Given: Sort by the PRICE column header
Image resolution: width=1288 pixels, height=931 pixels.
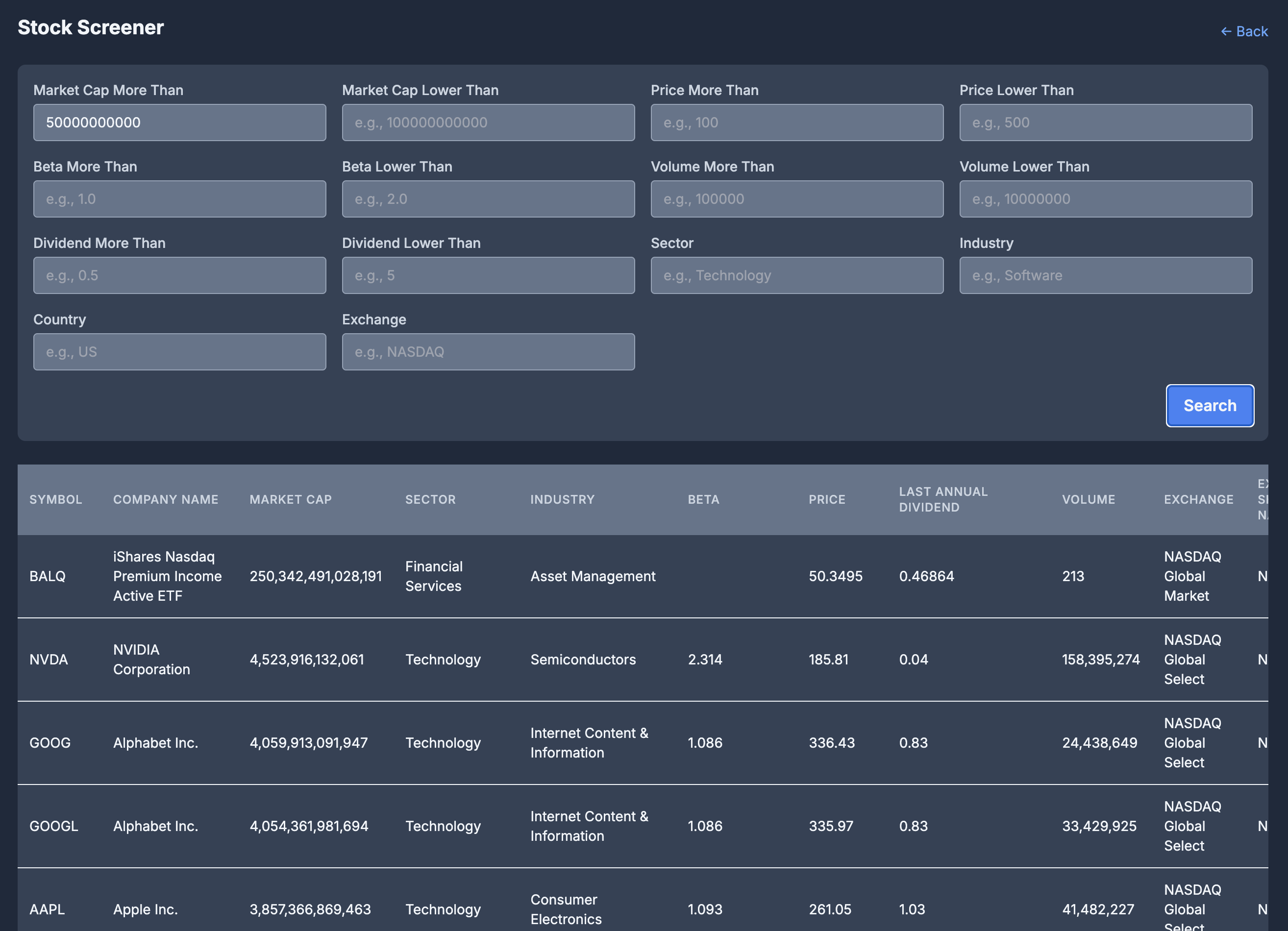Looking at the screenshot, I should [x=826, y=500].
